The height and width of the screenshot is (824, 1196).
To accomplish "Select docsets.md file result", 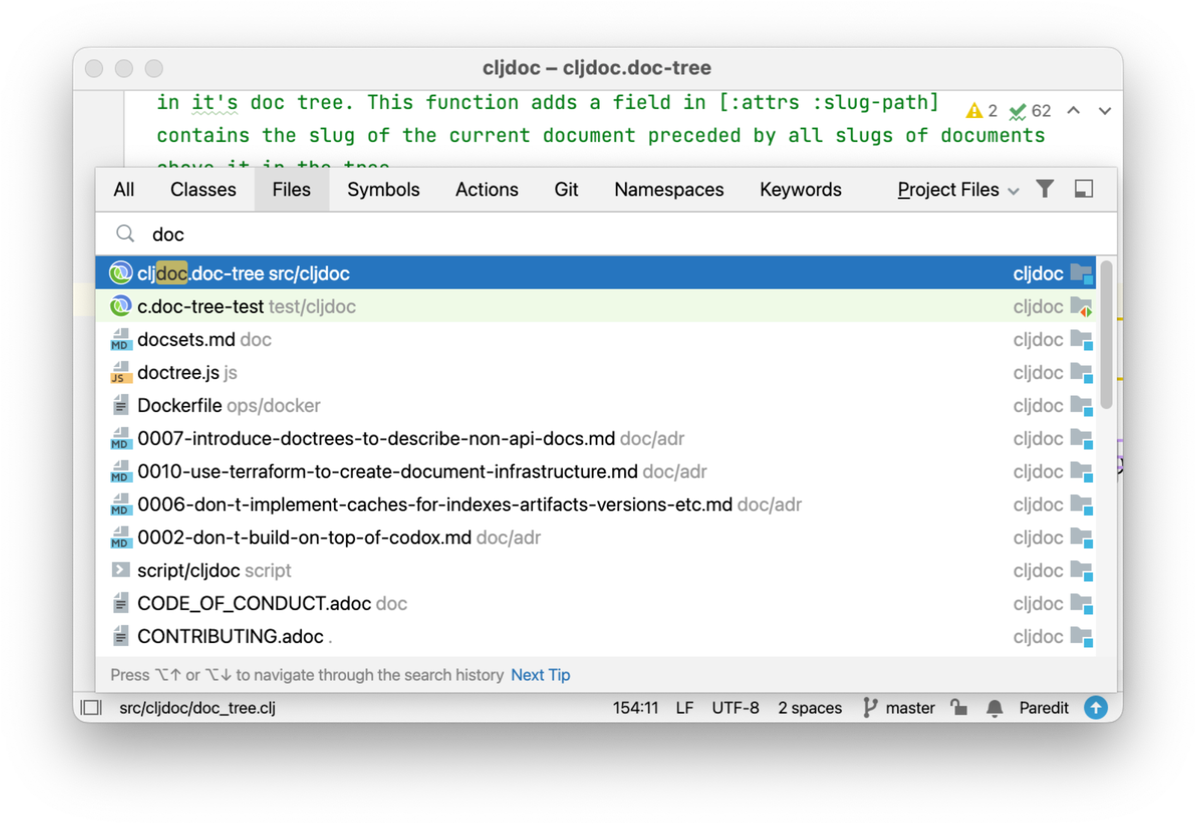I will (596, 340).
